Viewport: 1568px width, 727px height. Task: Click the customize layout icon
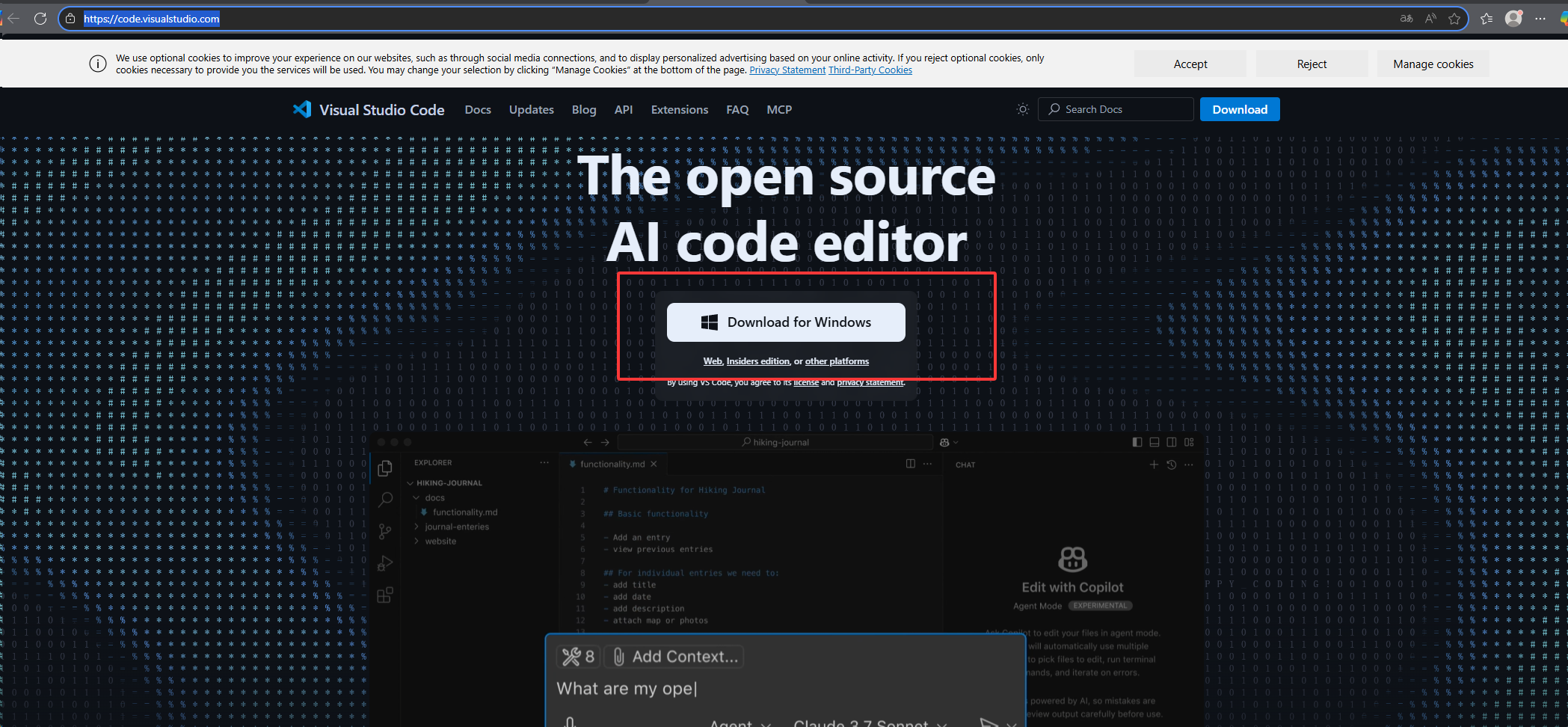(x=1189, y=443)
